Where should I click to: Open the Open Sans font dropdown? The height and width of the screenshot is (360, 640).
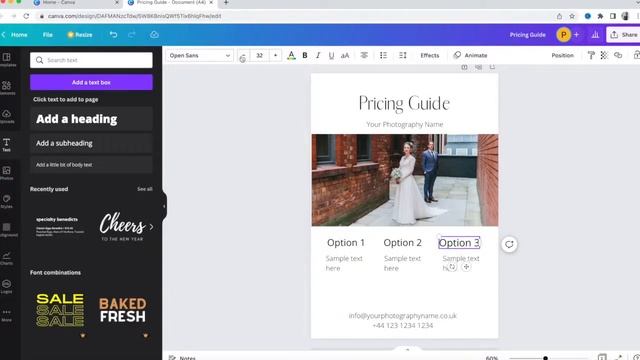click(200, 56)
